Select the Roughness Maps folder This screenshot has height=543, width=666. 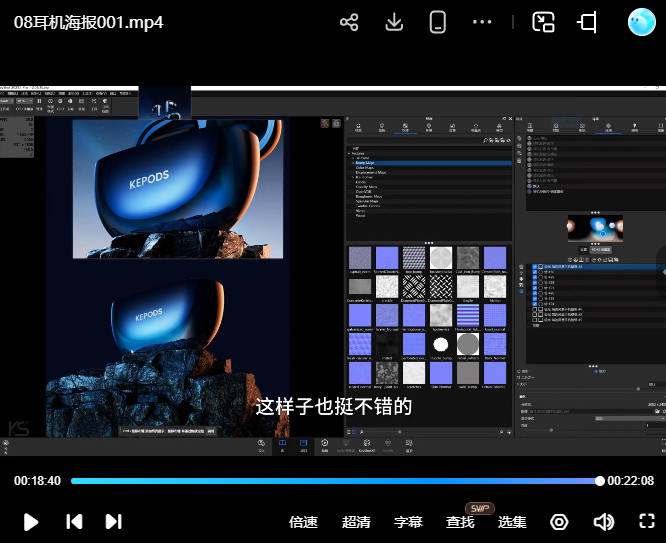pos(369,196)
